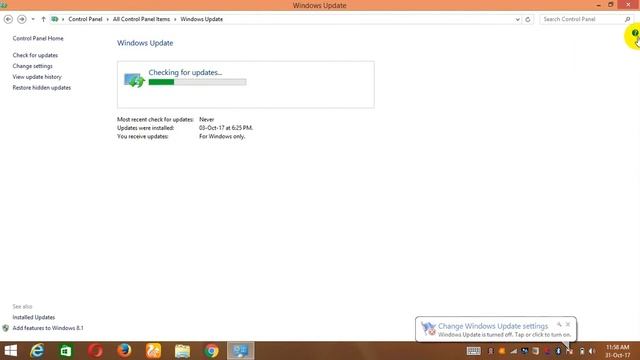Click Change Windows Update settings notification
This screenshot has height=360, width=640.
(493, 326)
